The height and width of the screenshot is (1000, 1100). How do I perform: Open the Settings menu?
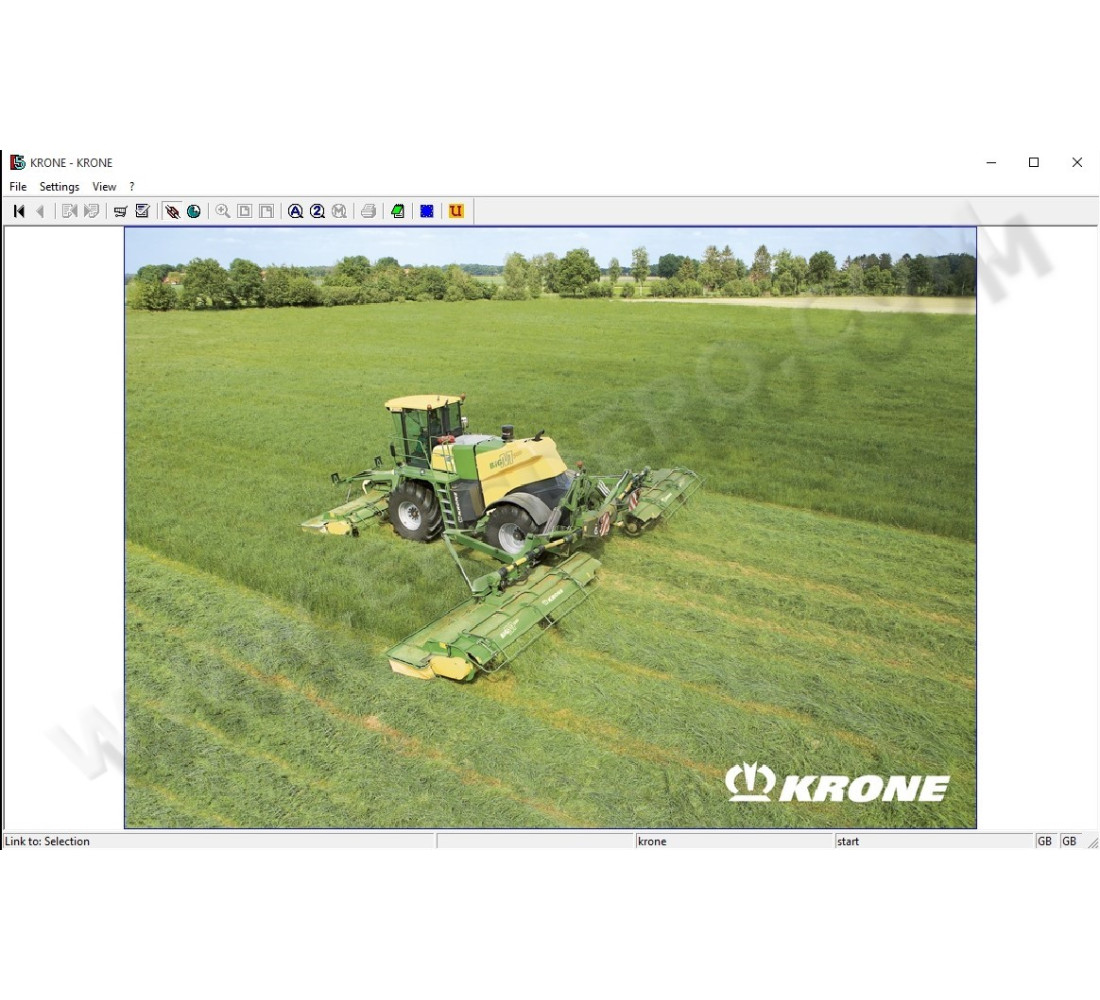tap(59, 186)
